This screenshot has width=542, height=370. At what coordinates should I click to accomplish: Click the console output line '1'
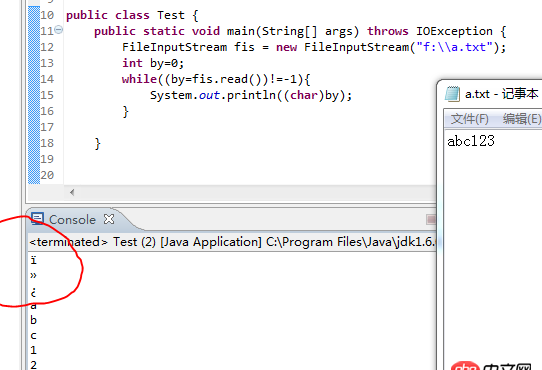point(33,350)
